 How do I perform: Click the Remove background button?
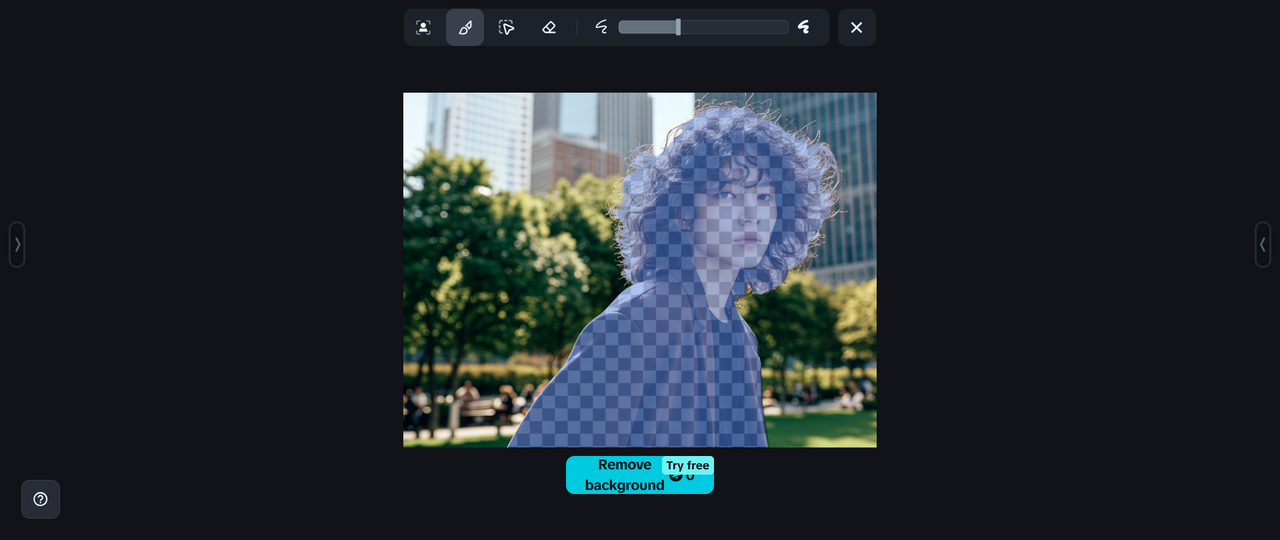point(640,475)
